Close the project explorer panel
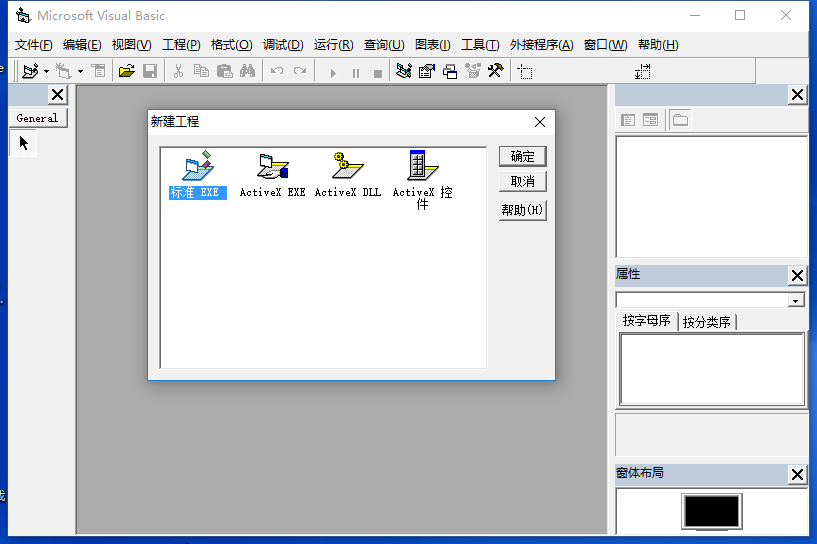This screenshot has height=544, width=817. pos(797,95)
